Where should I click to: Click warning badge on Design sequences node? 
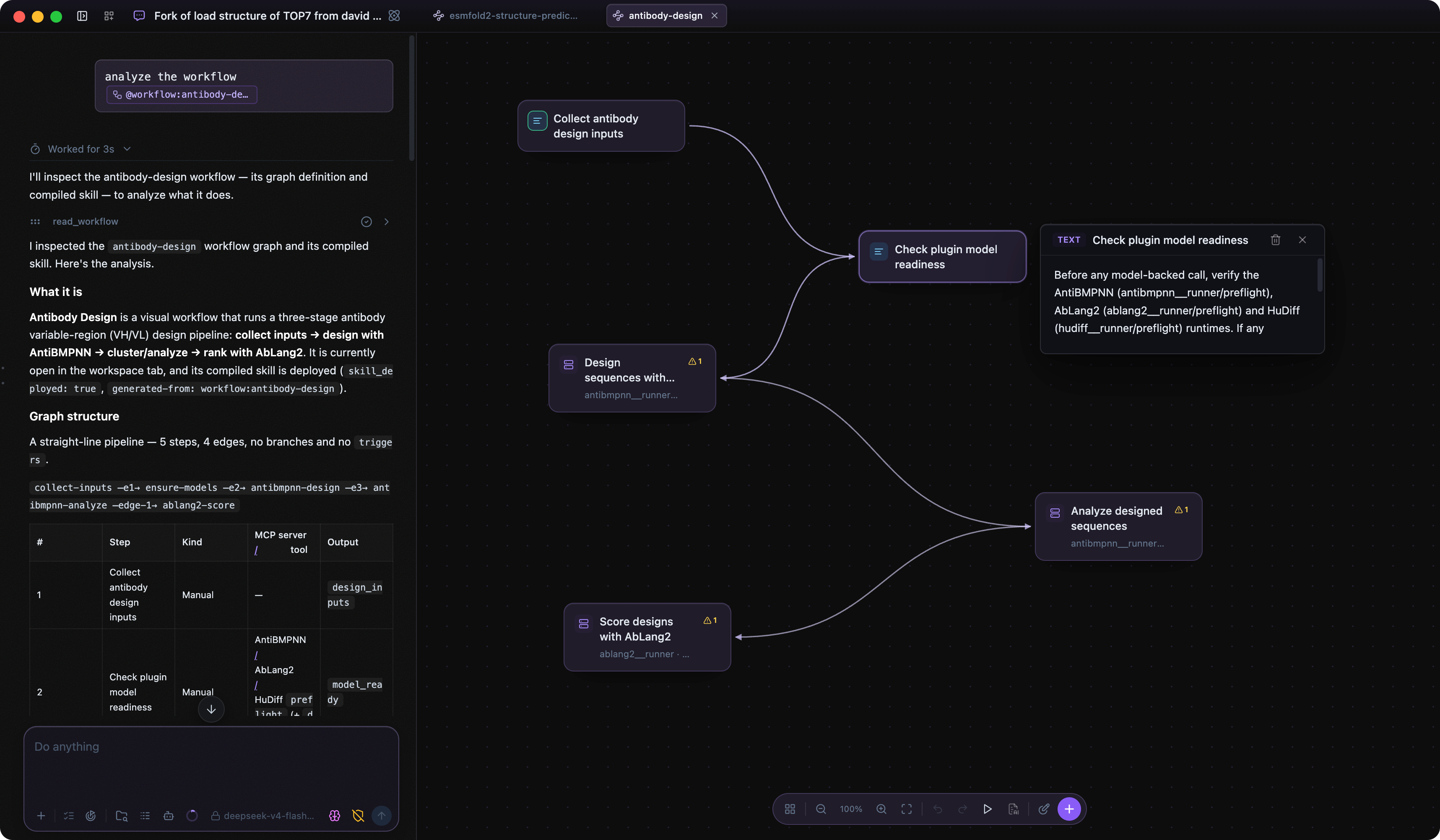[x=695, y=361]
